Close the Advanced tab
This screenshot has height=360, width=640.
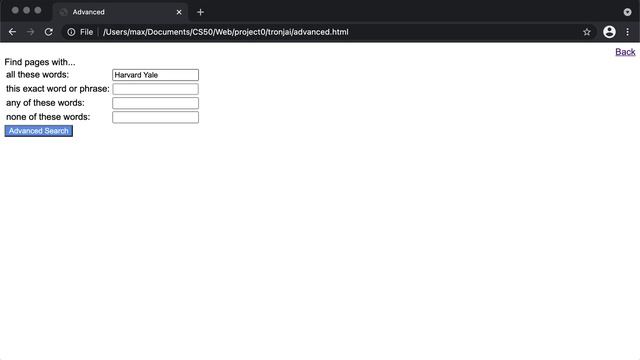coord(179,12)
